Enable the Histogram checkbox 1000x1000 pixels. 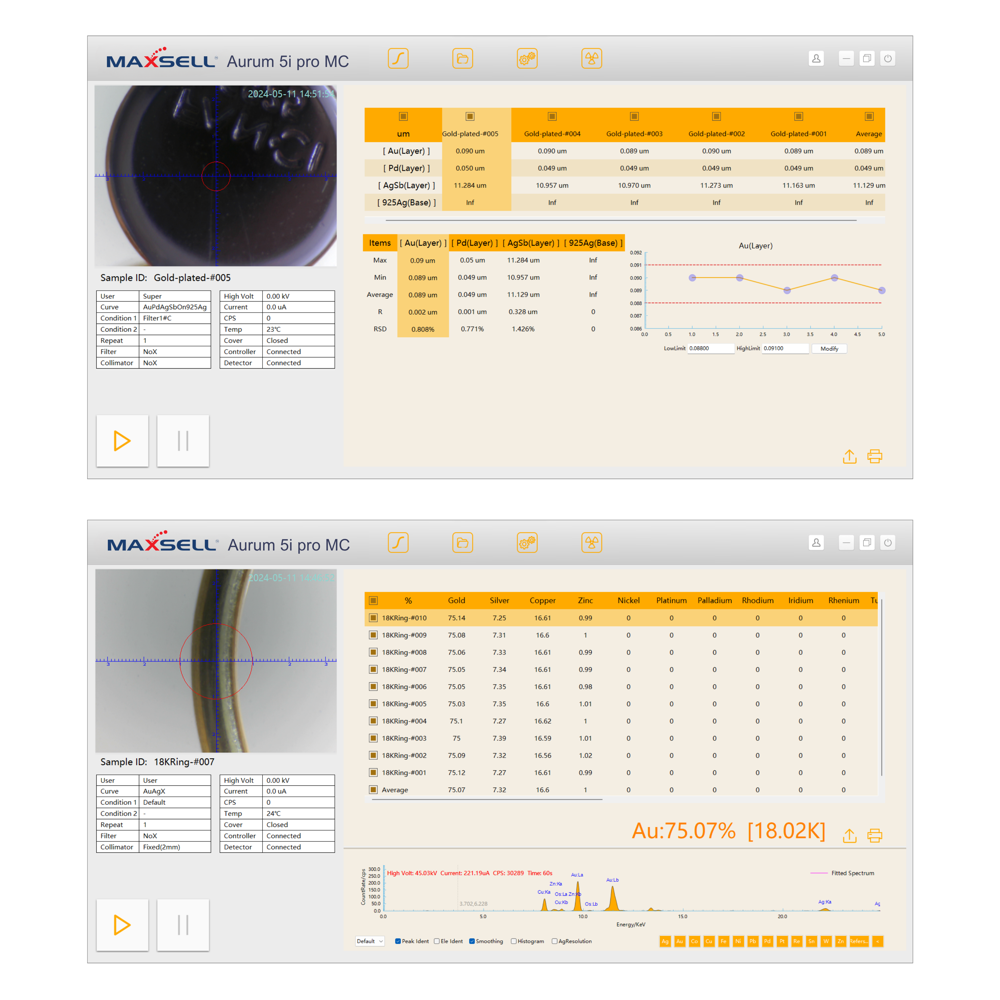[515, 941]
